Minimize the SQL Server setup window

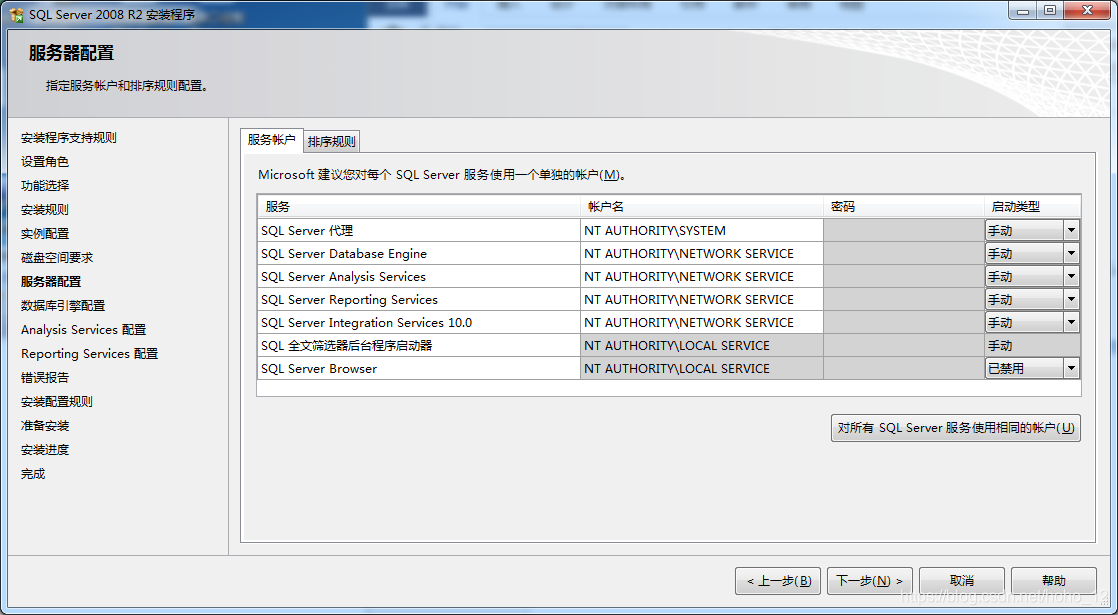click(x=1023, y=10)
